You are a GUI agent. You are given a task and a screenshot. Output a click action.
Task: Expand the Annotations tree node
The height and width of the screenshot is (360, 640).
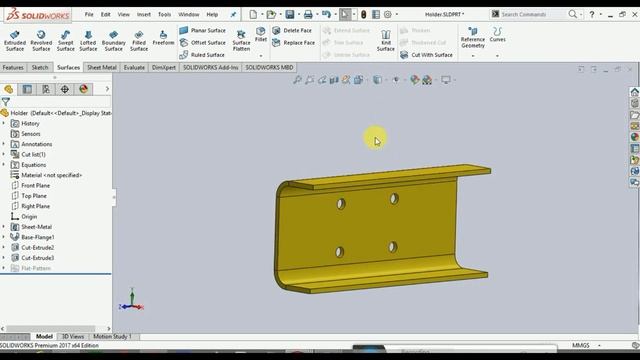click(4, 144)
